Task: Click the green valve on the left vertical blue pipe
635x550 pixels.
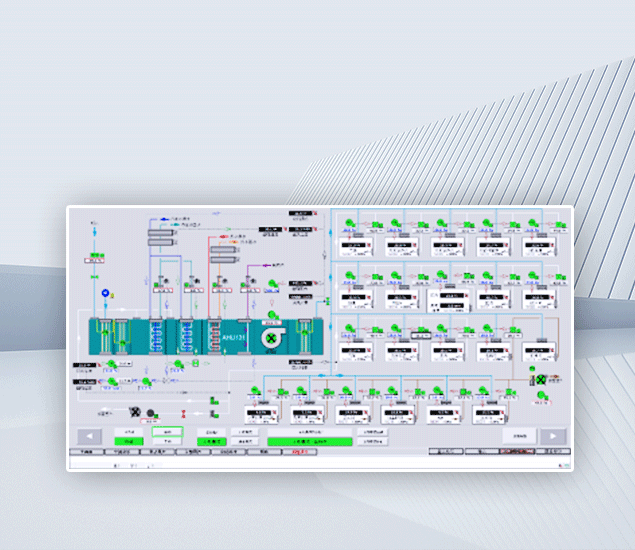Action: 95,277
